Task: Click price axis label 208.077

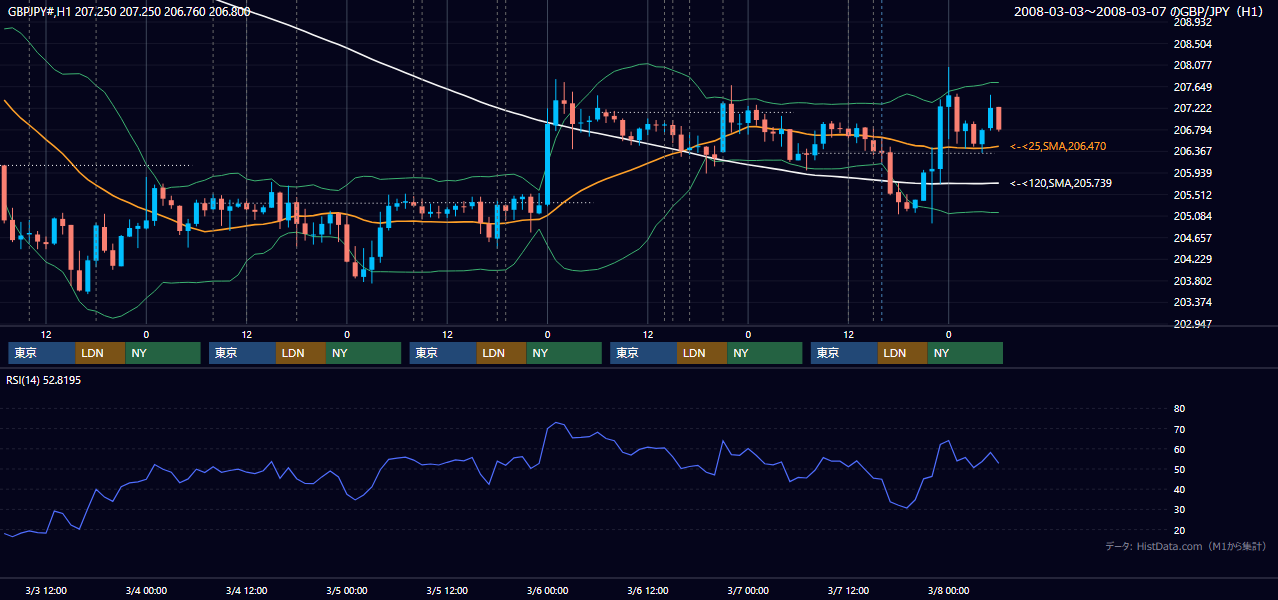Action: [x=1193, y=65]
